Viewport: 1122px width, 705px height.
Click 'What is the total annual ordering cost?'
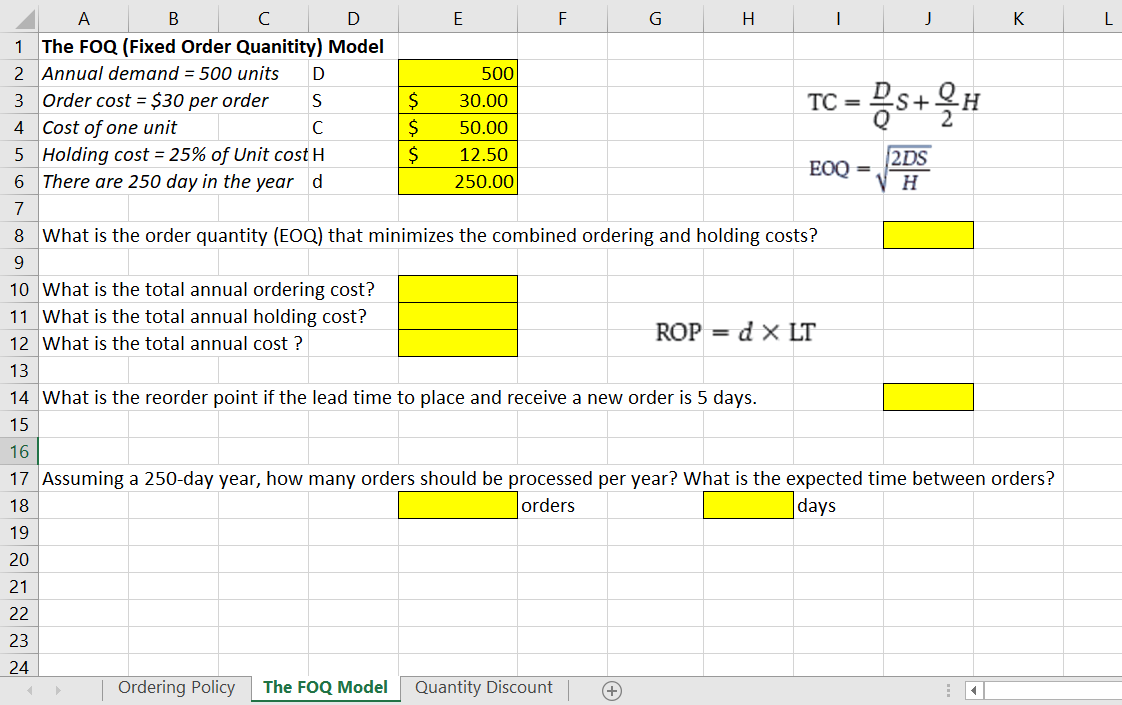tap(208, 289)
